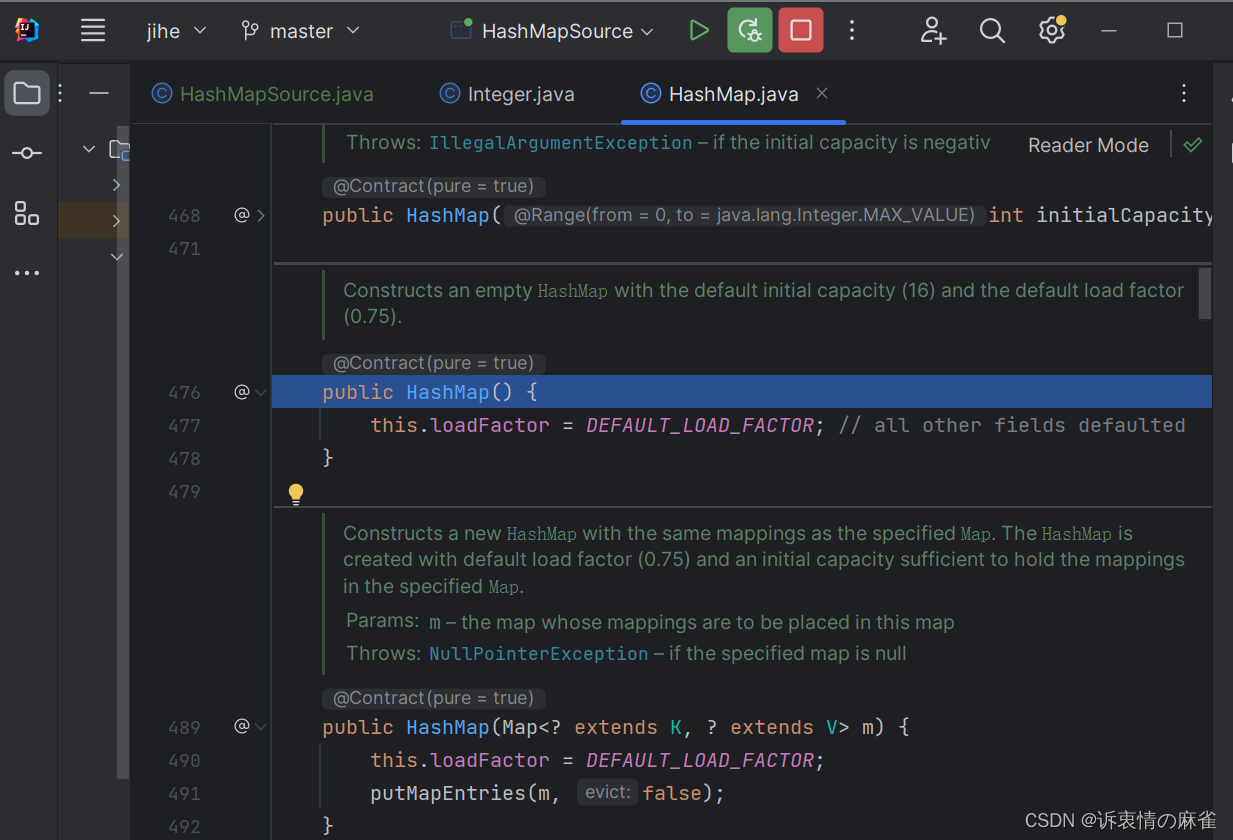Open the NullPointerException doc link
1233x840 pixels.
pos(538,654)
